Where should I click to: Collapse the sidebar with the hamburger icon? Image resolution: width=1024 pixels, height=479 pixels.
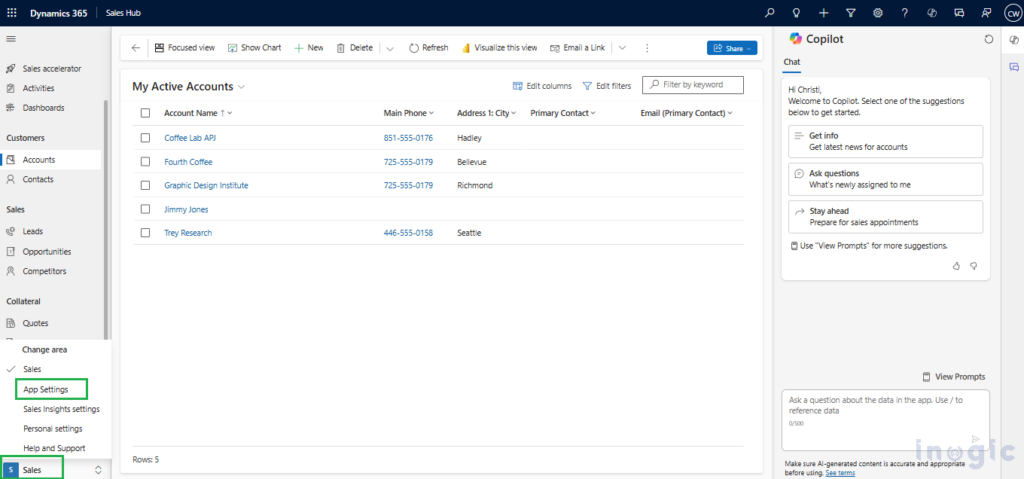[x=12, y=38]
